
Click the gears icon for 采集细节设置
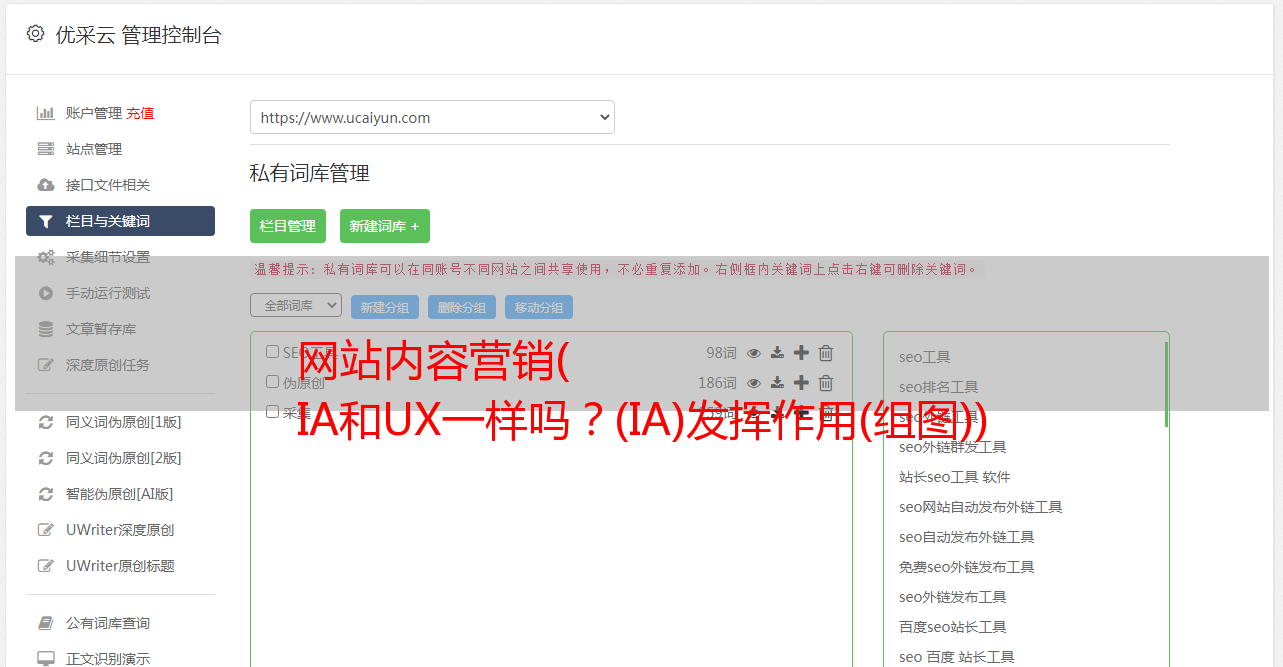(46, 257)
